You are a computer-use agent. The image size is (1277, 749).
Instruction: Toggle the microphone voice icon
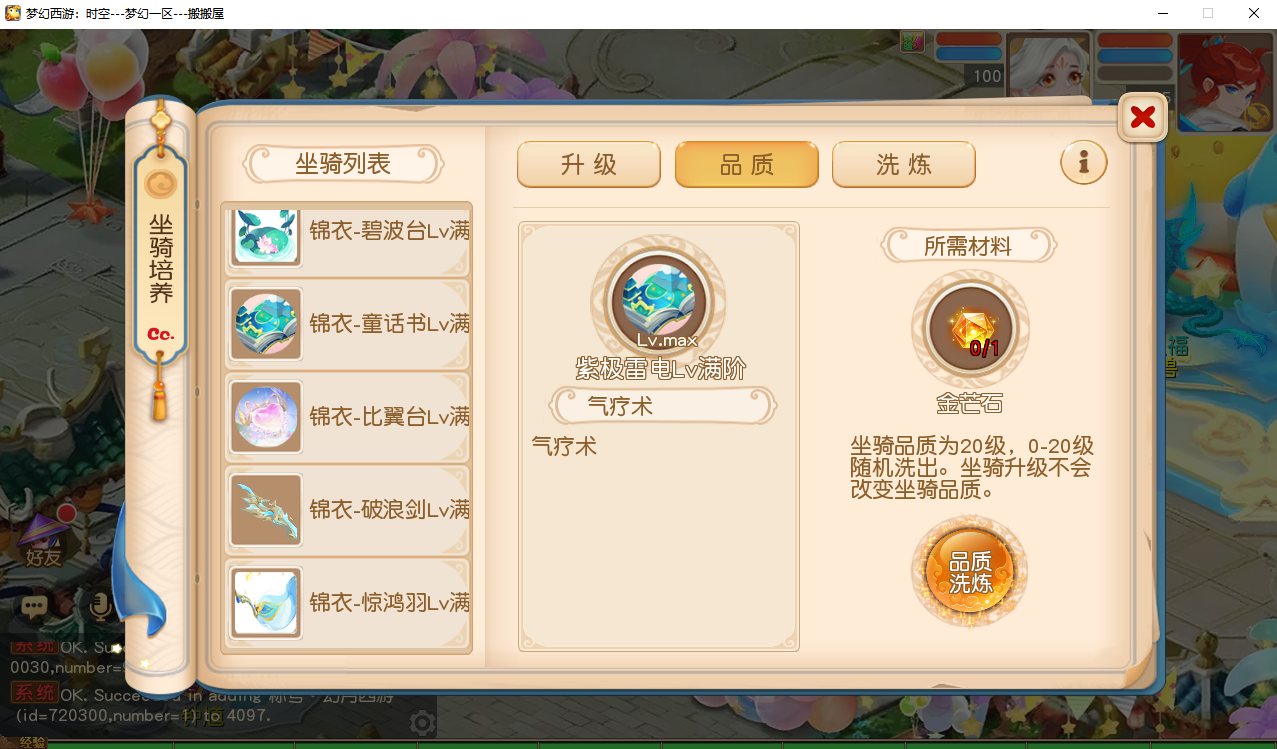pyautogui.click(x=99, y=605)
